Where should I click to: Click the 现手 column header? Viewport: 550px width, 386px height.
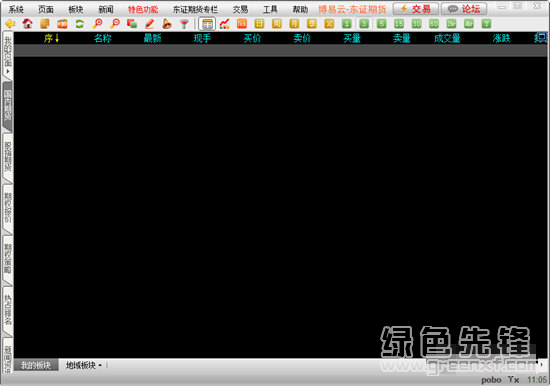[202, 38]
